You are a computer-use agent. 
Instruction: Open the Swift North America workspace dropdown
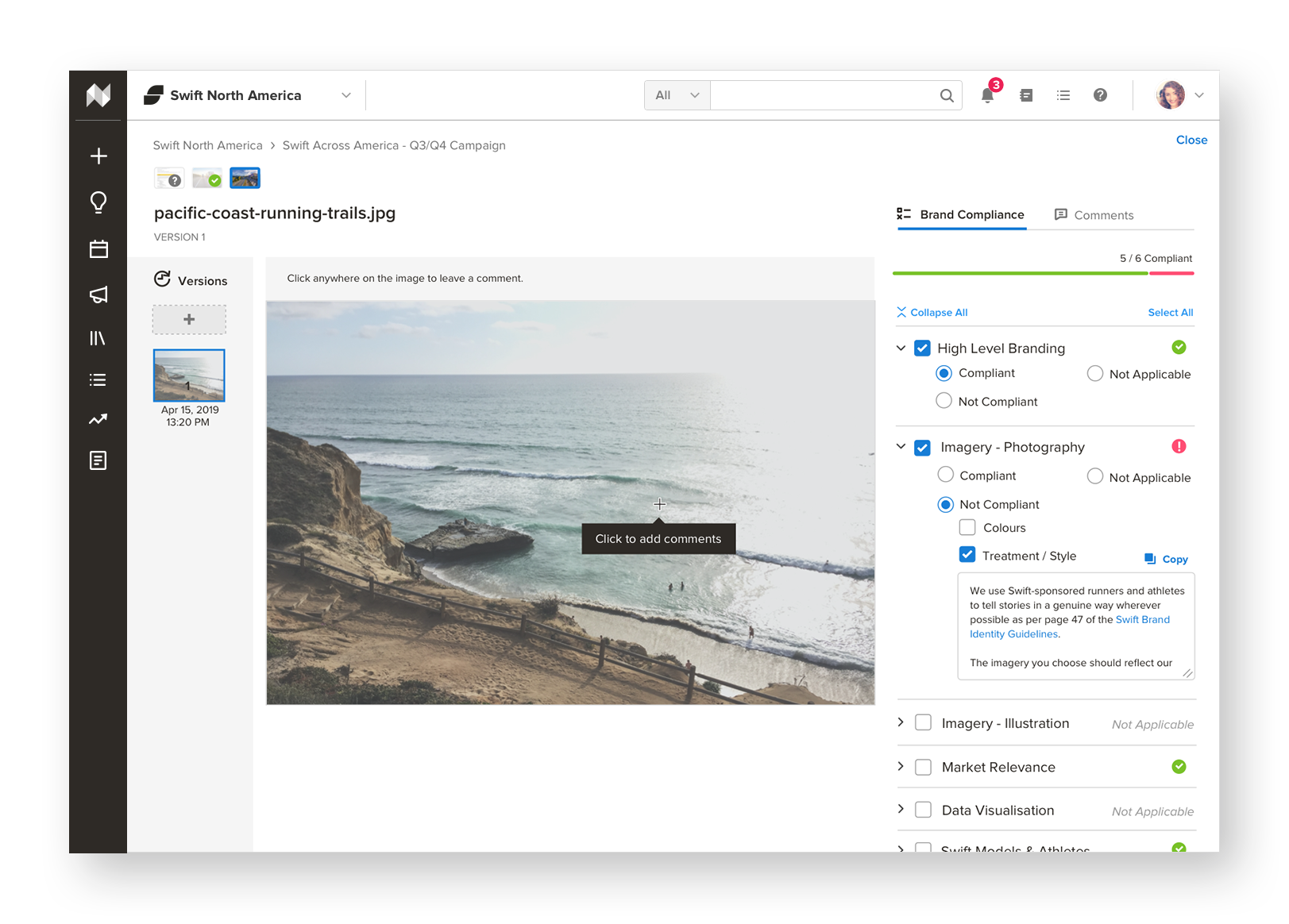pos(346,95)
